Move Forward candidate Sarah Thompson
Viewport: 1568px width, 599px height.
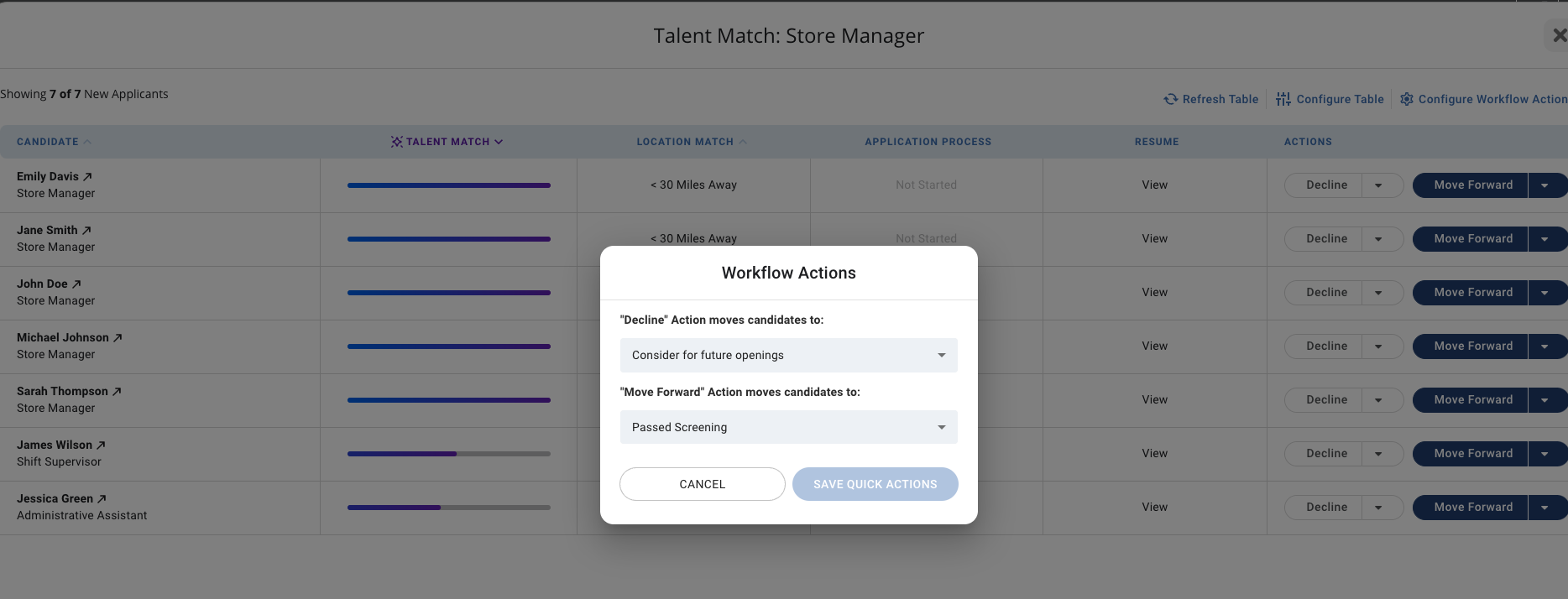point(1471,400)
